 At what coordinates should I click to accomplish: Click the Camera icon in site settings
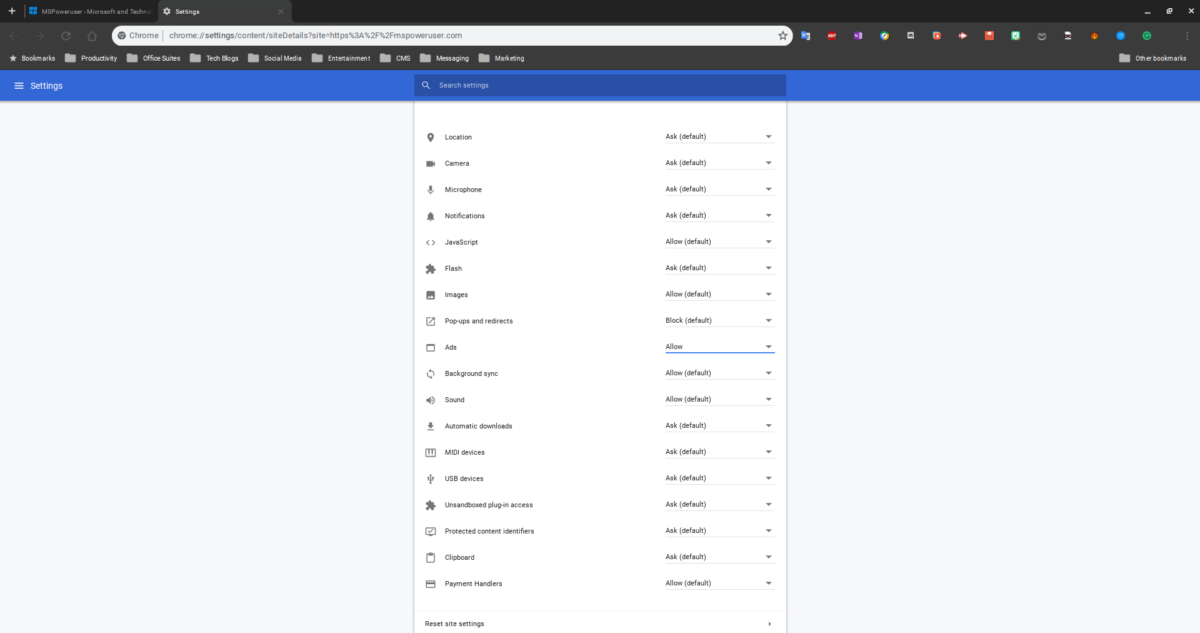(x=431, y=162)
